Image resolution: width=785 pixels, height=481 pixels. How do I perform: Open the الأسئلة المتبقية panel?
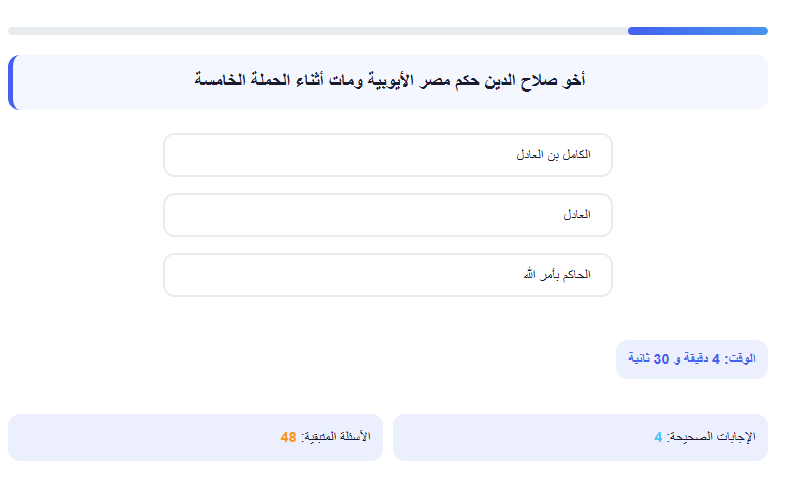coord(195,437)
